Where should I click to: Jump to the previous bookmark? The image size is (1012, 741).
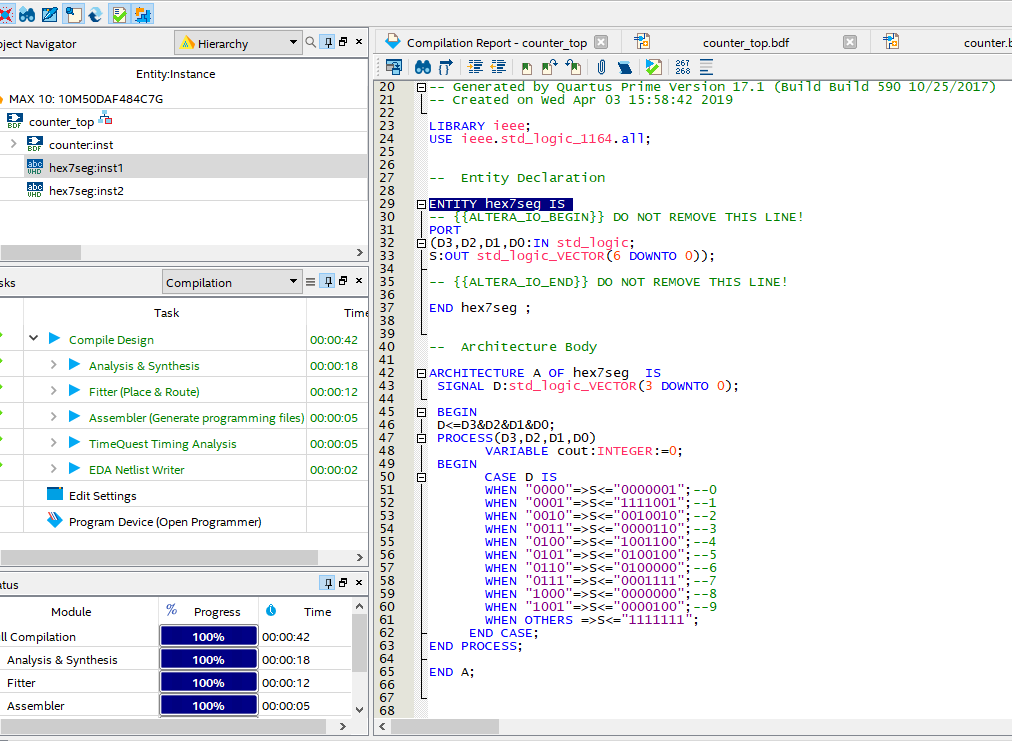point(573,66)
